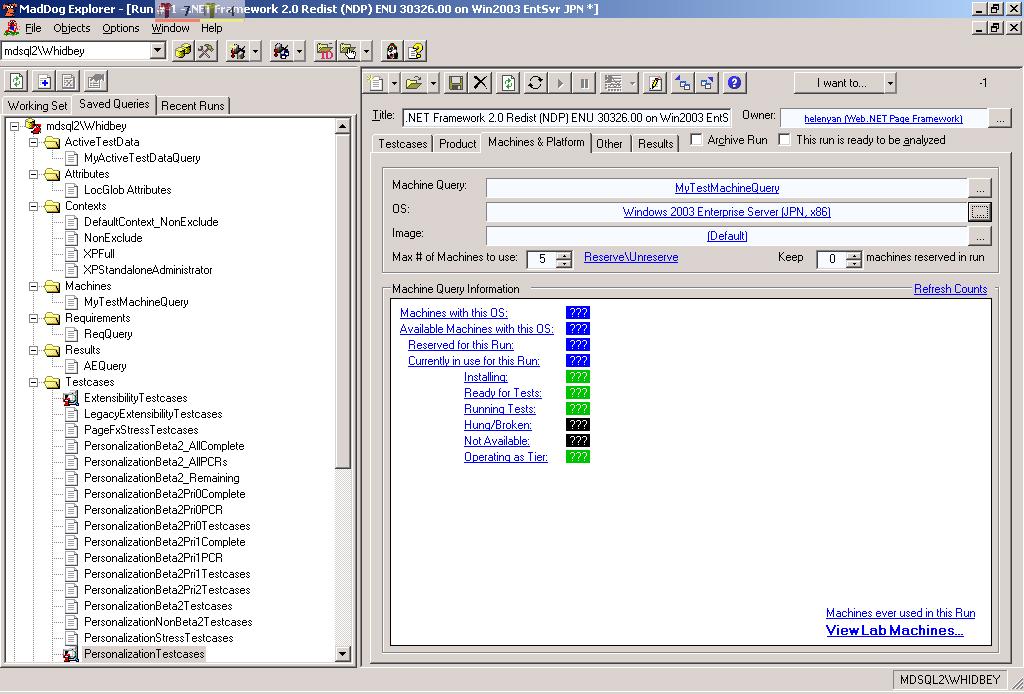Increase Max # of Machines spinner up arrow

(x=564, y=255)
